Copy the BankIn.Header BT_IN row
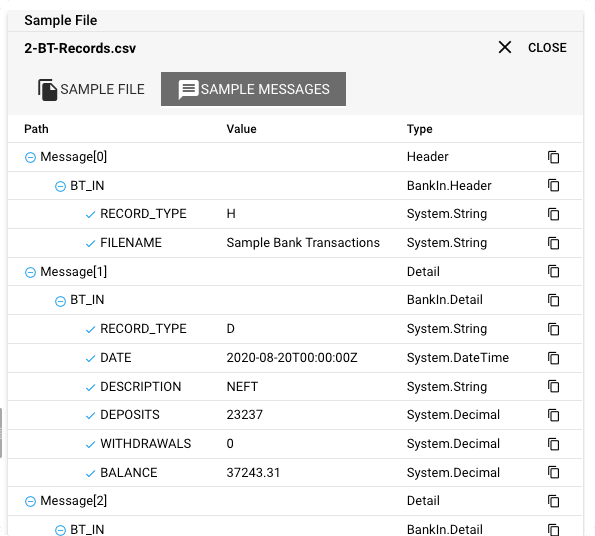 tap(553, 185)
